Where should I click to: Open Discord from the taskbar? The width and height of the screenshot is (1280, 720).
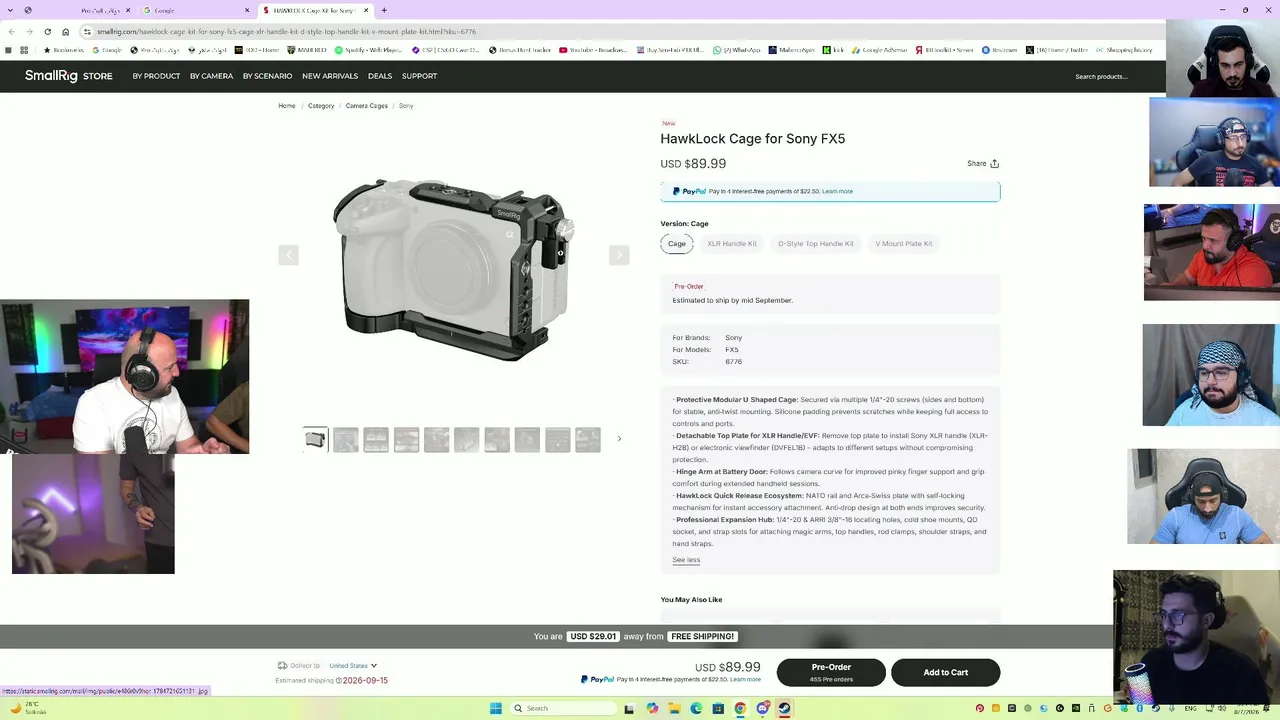click(762, 708)
